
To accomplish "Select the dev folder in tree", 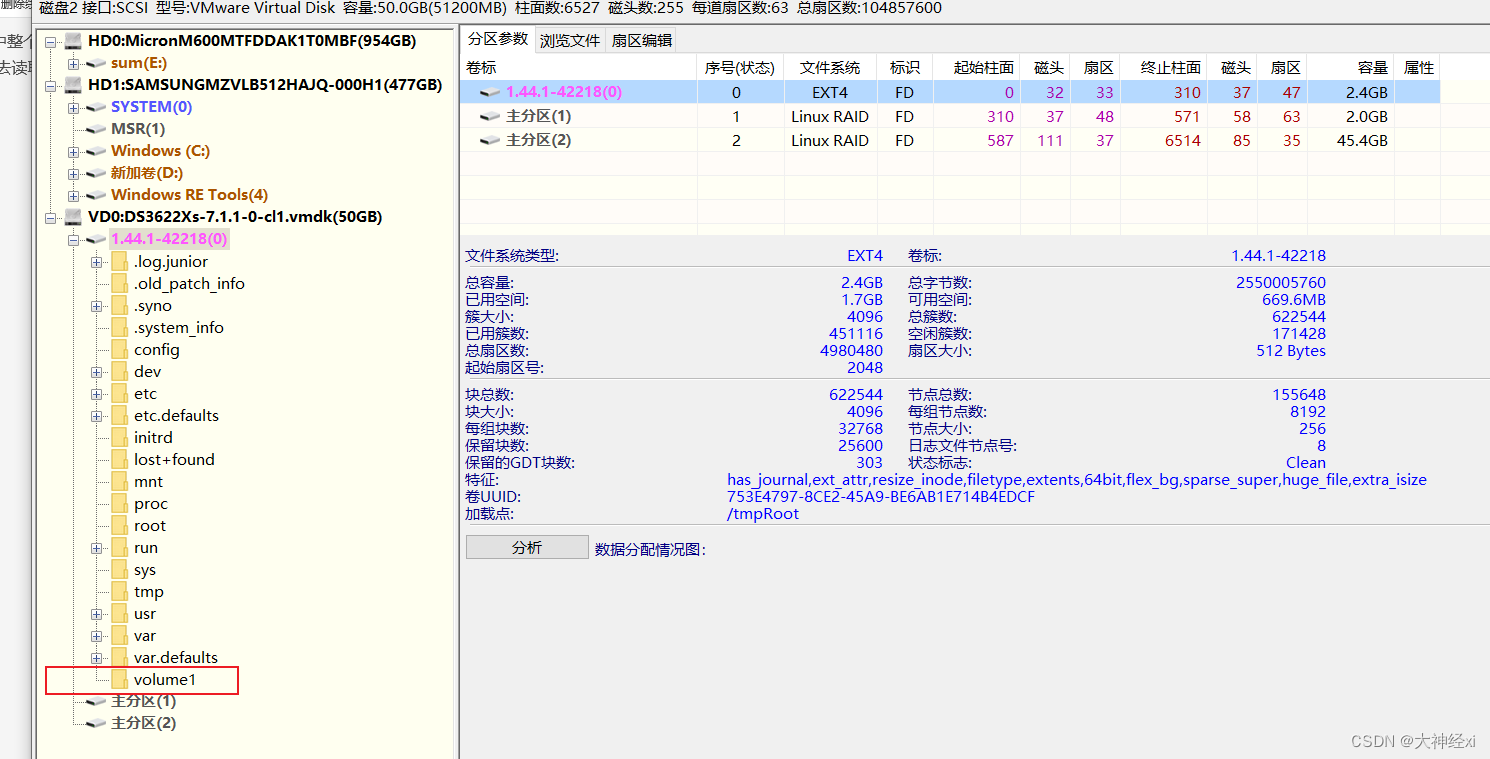I will (147, 372).
